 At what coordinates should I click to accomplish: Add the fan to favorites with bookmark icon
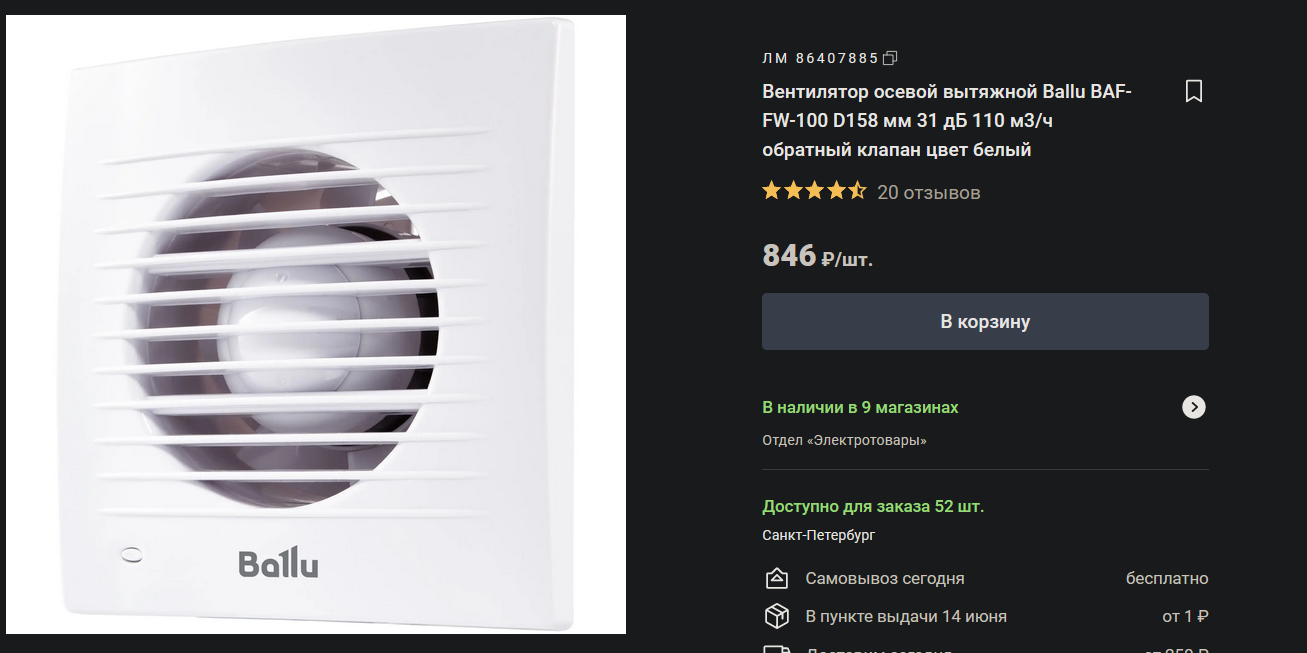pyautogui.click(x=1193, y=92)
